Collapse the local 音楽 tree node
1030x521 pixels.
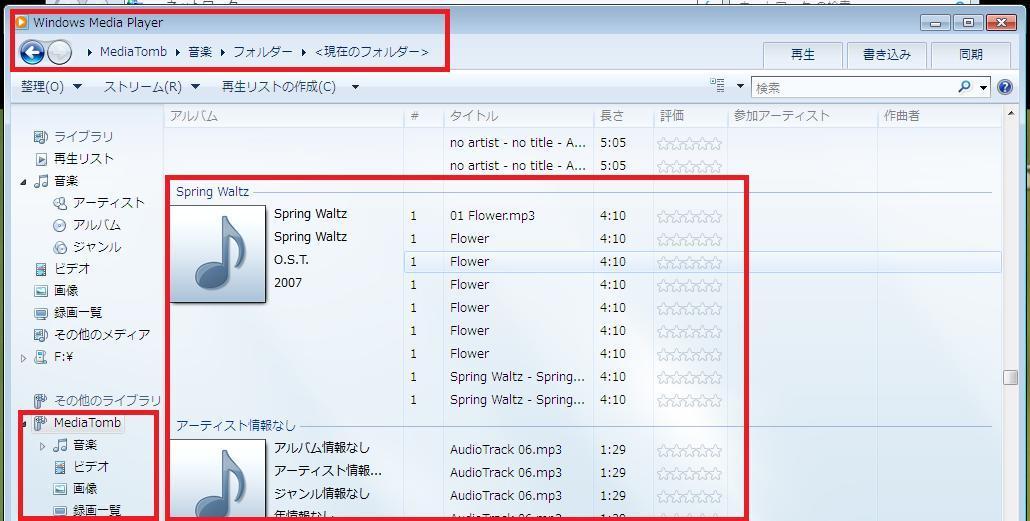(24, 181)
